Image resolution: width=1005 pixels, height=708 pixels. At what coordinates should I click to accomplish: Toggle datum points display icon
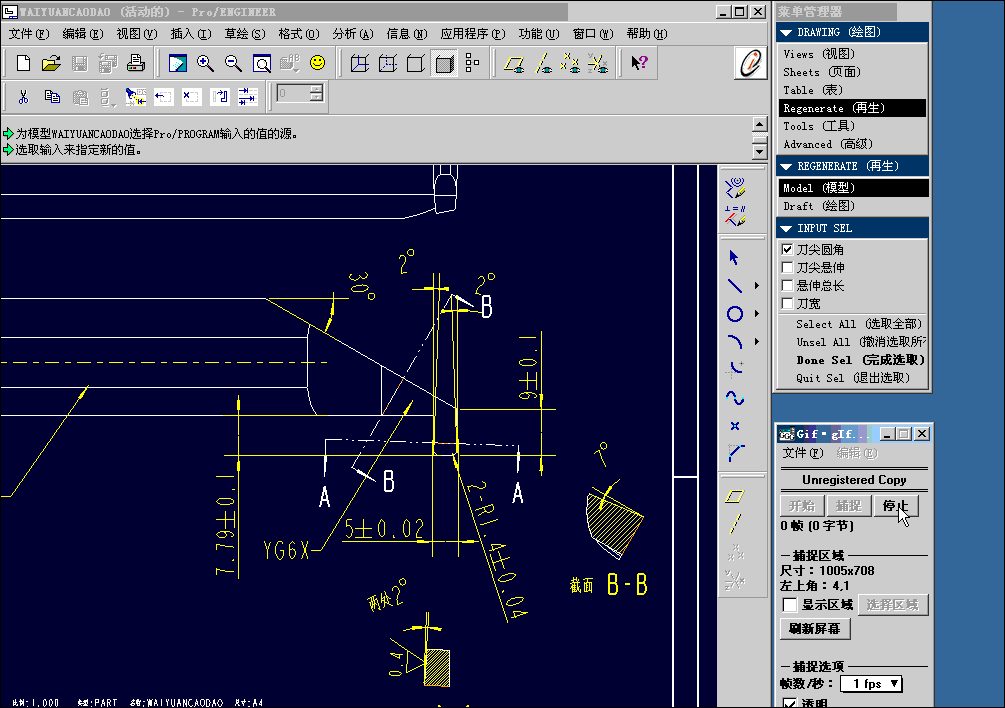tap(570, 63)
